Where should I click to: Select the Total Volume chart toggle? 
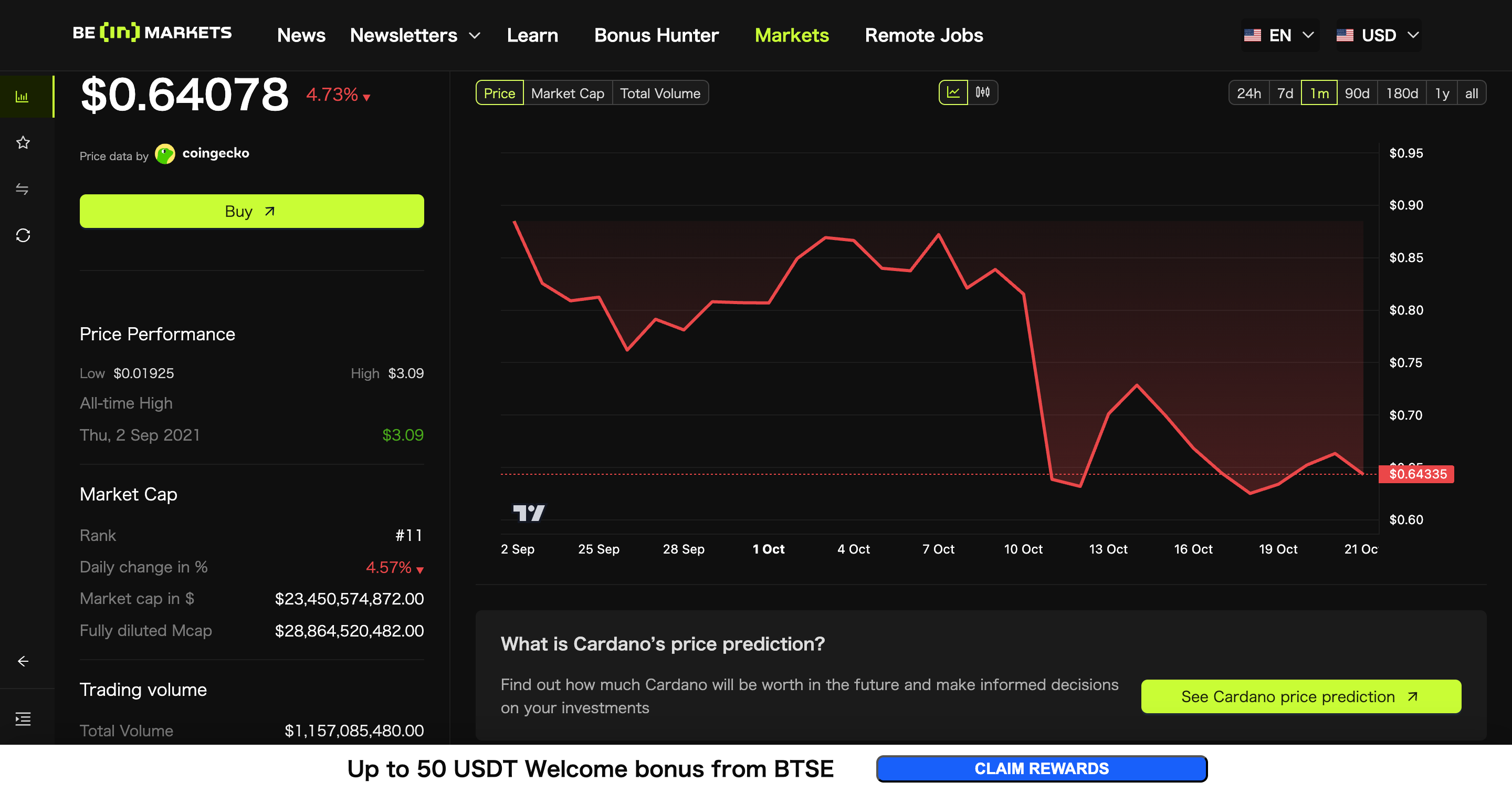[660, 93]
